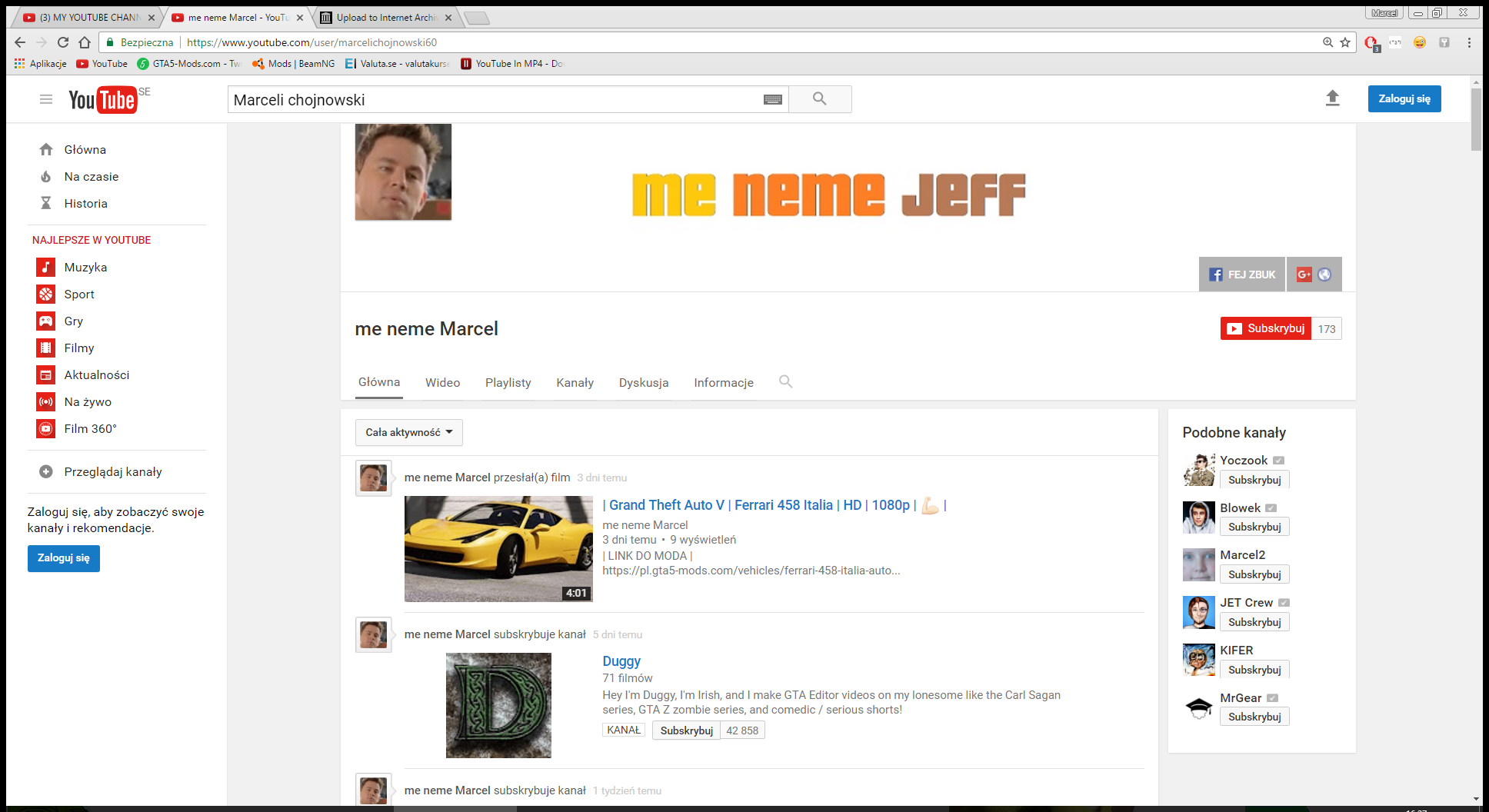Switch to the Główna tab

point(379,382)
